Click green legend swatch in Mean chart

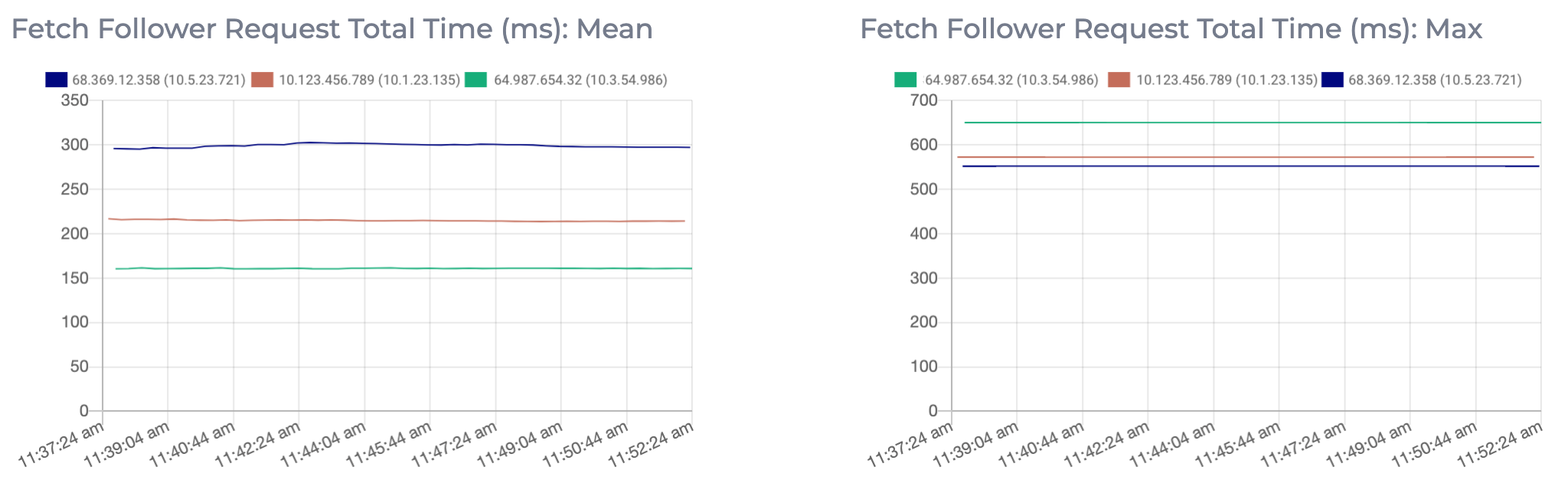(x=477, y=80)
